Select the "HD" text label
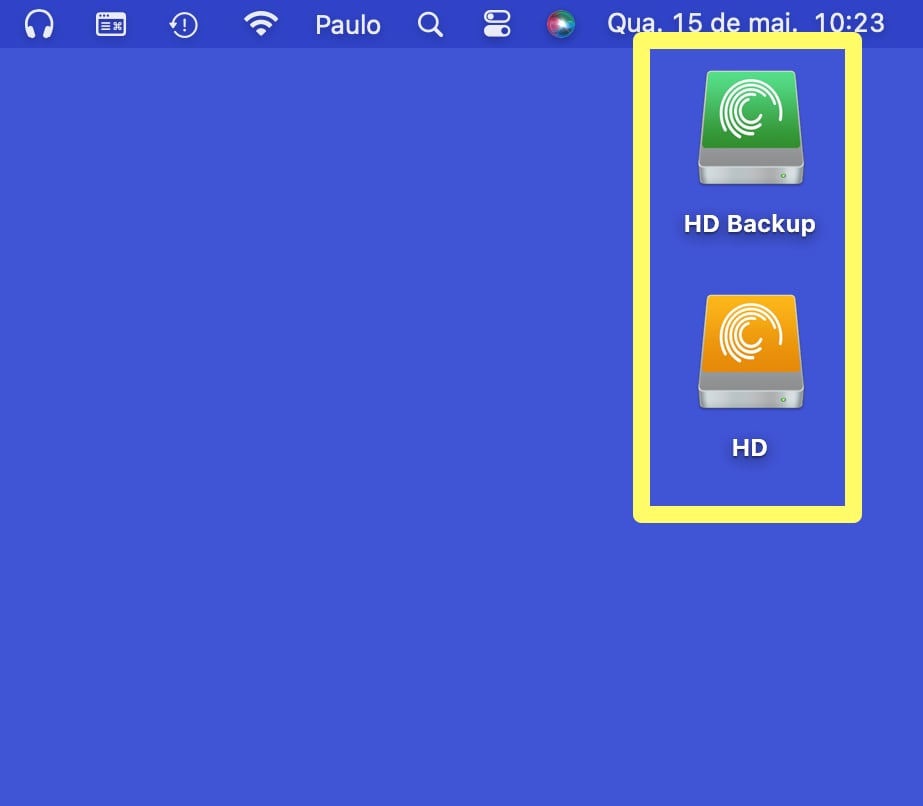Viewport: 923px width, 806px height. (750, 447)
